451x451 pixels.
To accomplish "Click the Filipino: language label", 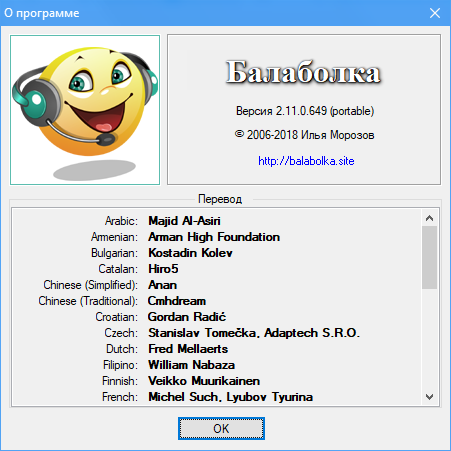I will [x=120, y=365].
